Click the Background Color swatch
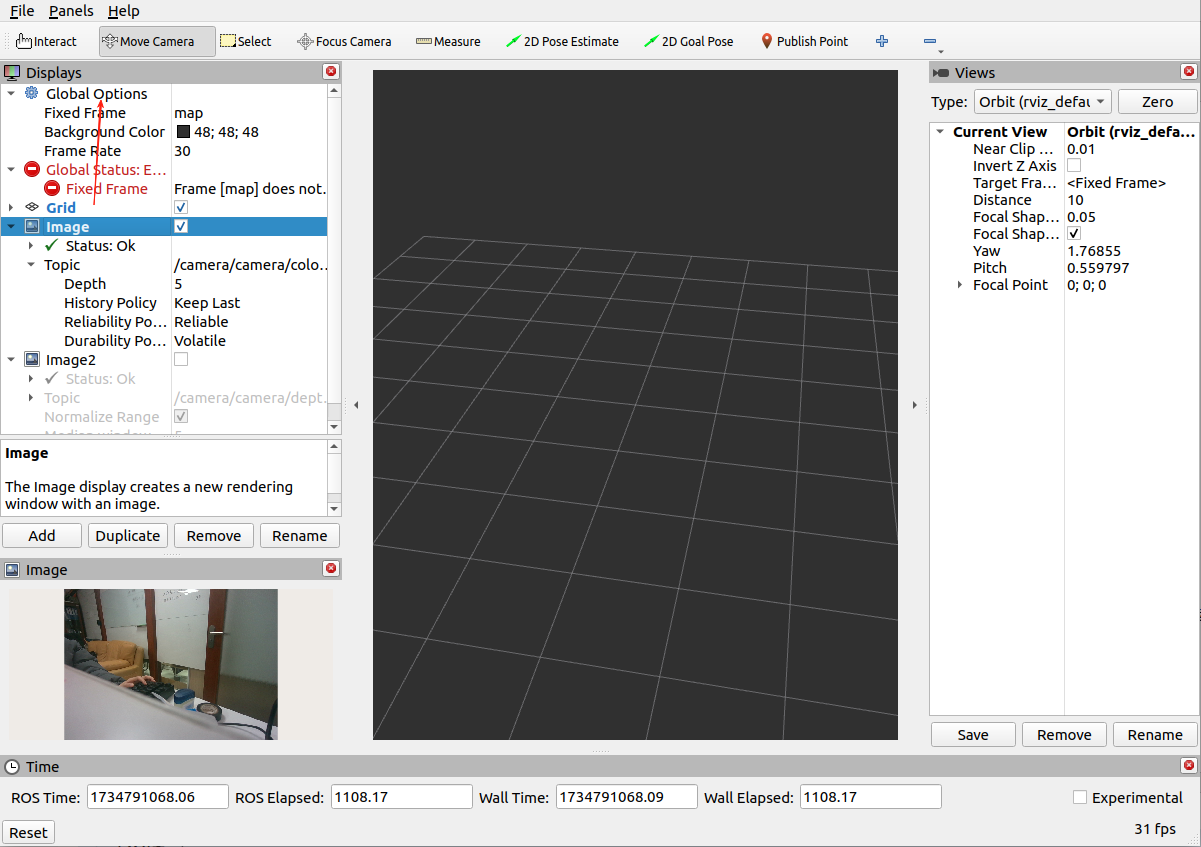This screenshot has width=1201, height=847. pyautogui.click(x=184, y=131)
